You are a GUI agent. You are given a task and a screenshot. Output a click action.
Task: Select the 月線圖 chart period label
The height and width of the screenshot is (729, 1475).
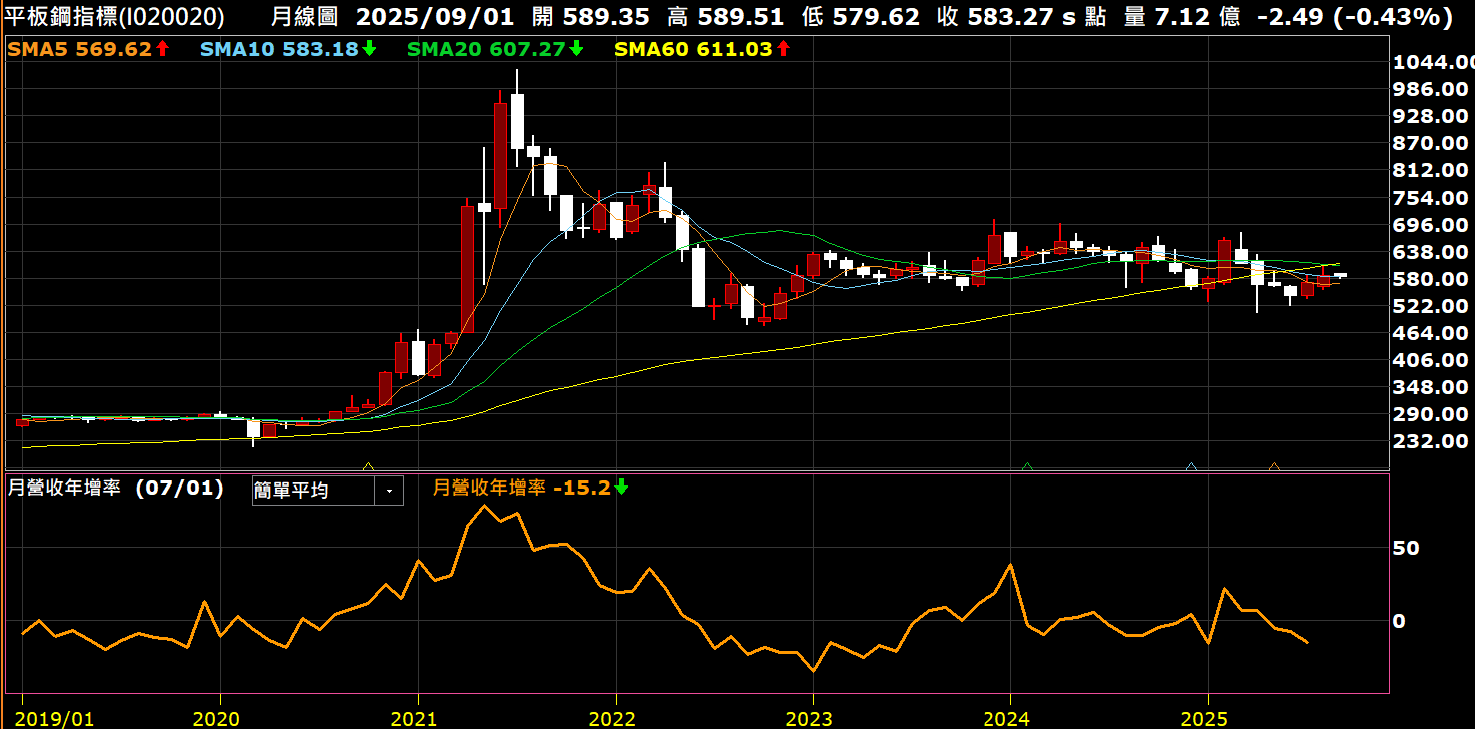304,17
